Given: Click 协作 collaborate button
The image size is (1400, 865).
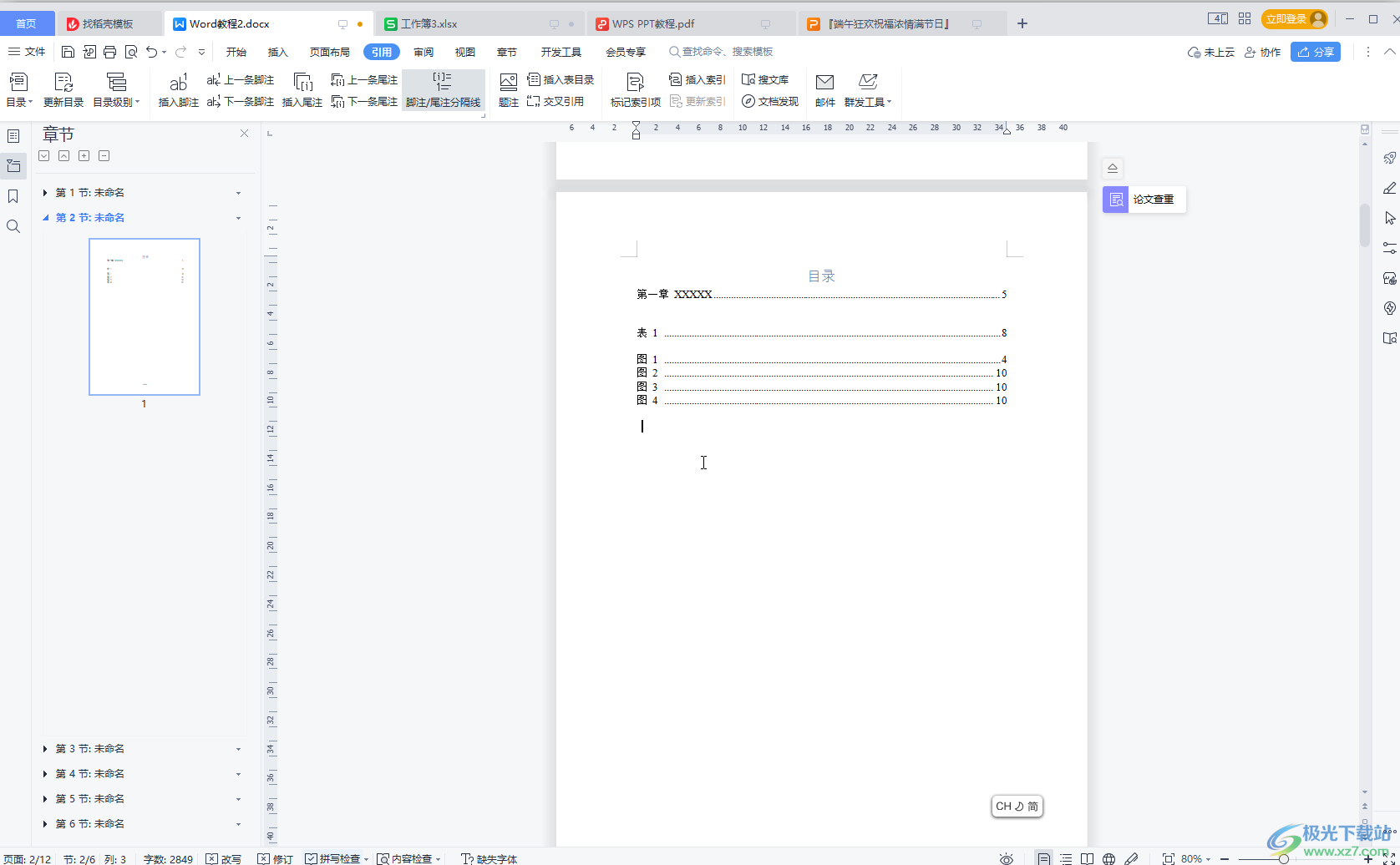Looking at the screenshot, I should [x=1262, y=52].
